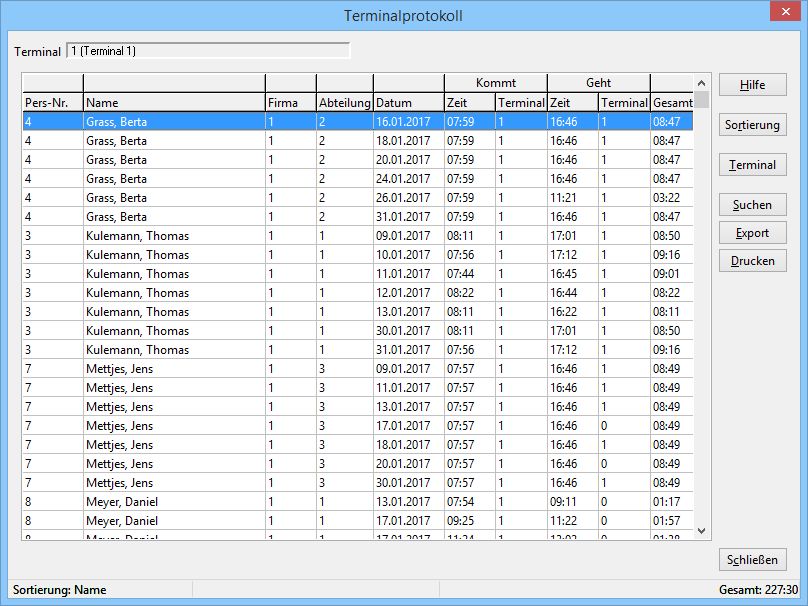The width and height of the screenshot is (808, 606).
Task: Click the Export button
Action: coord(752,233)
